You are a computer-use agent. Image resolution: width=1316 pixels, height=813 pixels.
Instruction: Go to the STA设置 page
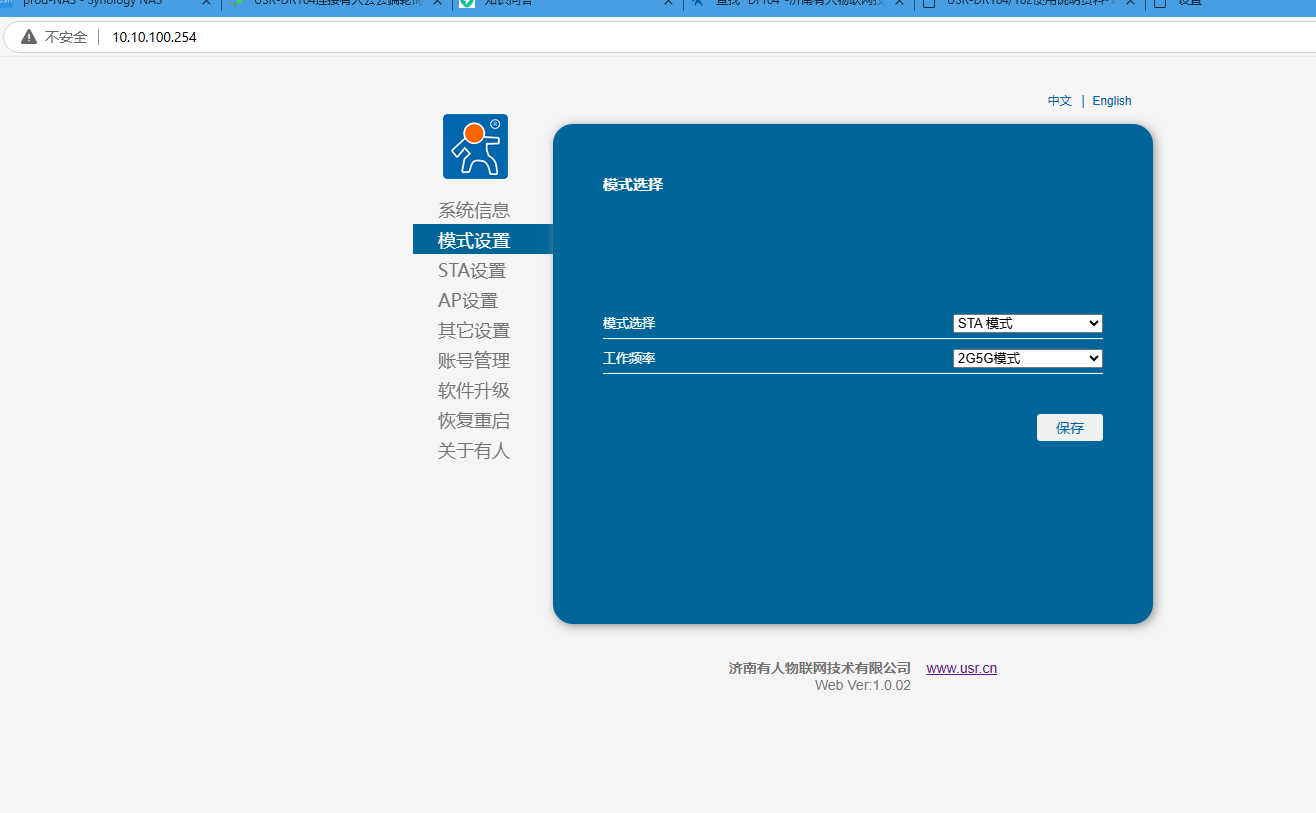472,270
